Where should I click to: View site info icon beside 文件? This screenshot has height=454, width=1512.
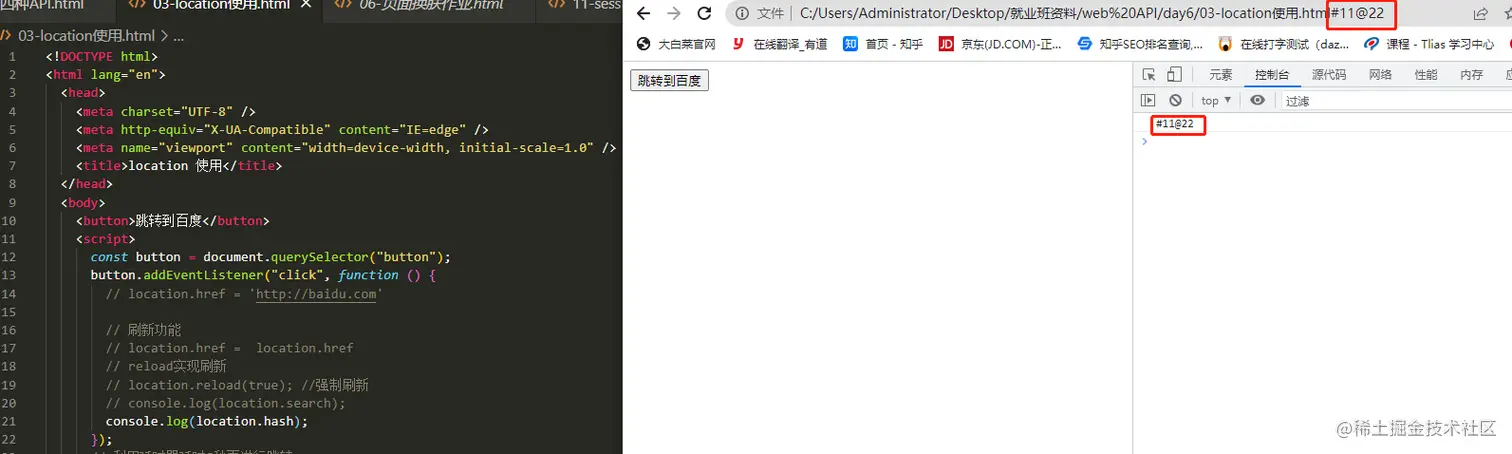click(x=742, y=14)
